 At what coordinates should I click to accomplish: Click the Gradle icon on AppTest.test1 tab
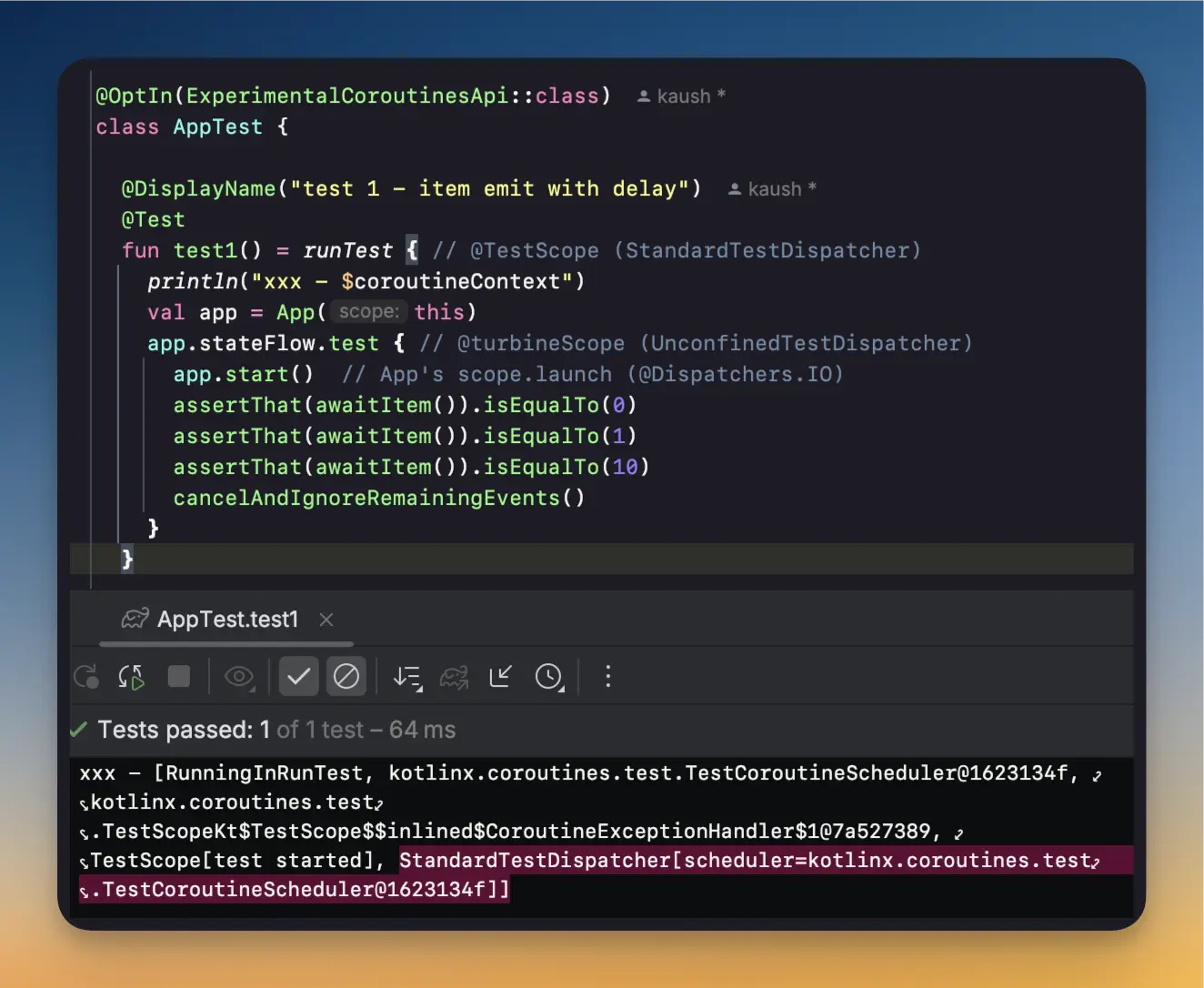(135, 620)
